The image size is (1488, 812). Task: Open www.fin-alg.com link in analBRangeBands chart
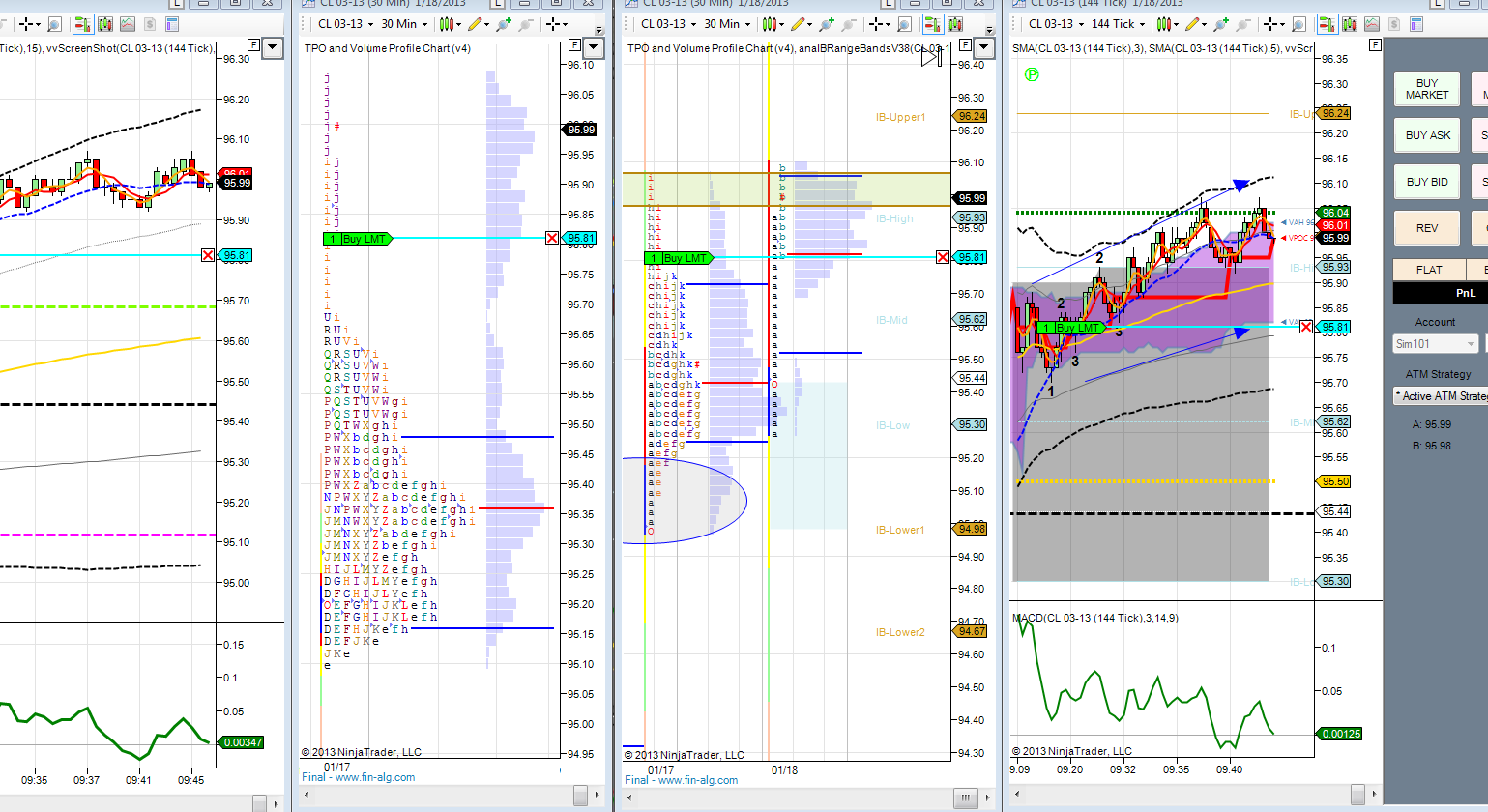(698, 780)
